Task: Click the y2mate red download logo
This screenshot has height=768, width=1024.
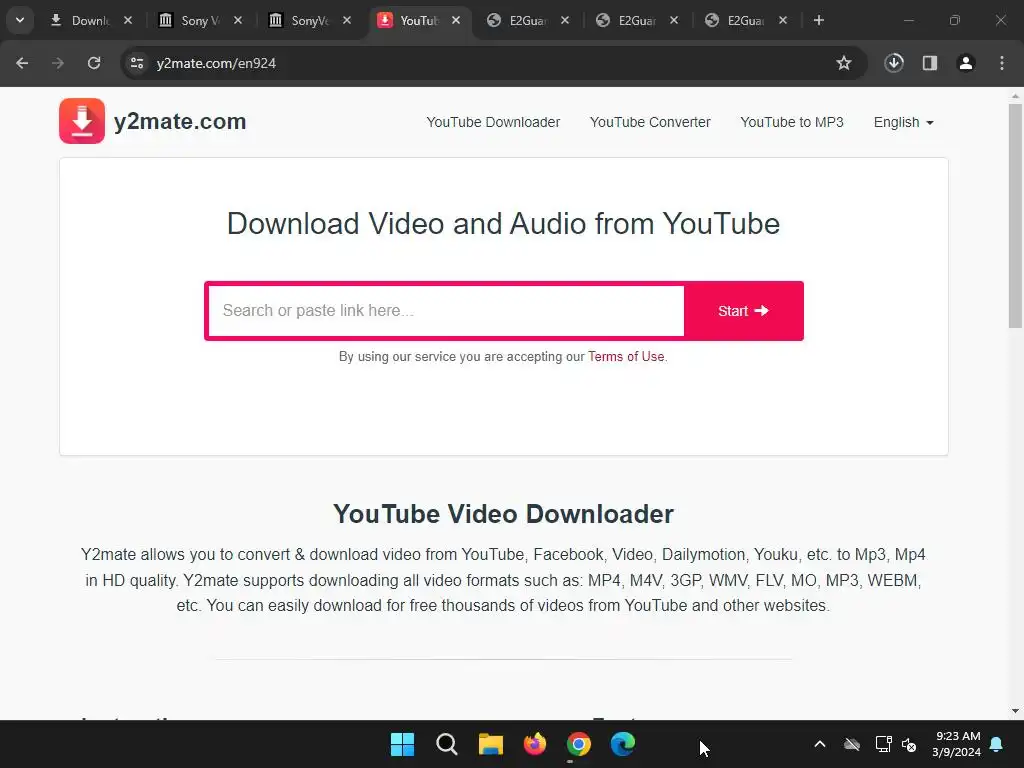Action: tap(82, 121)
